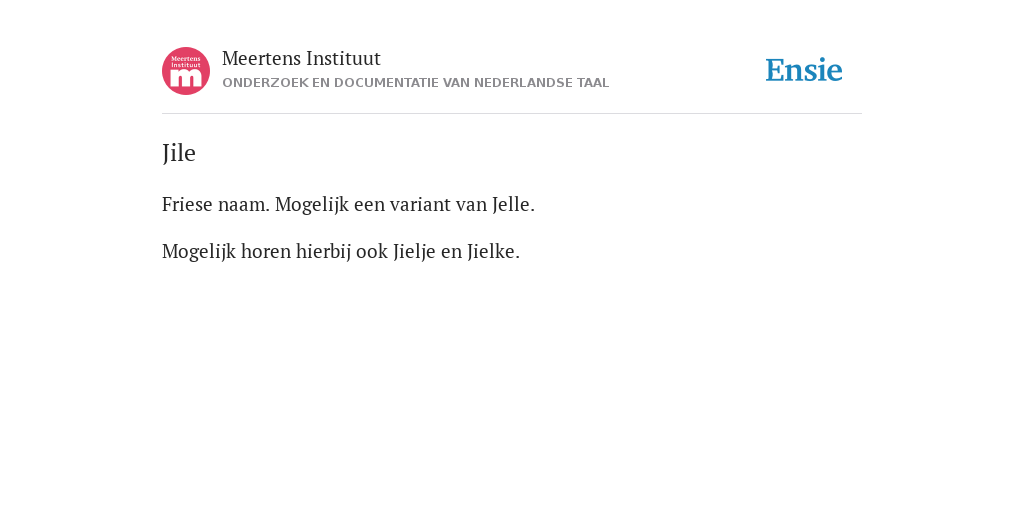Click the Meertens Instituut round logo
Screen dimensions: 1024x512
pos(186,71)
